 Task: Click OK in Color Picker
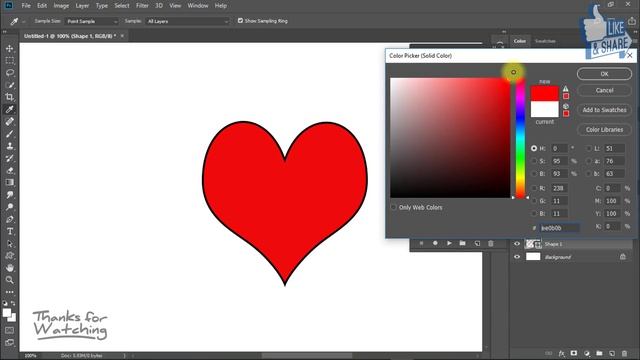(604, 74)
